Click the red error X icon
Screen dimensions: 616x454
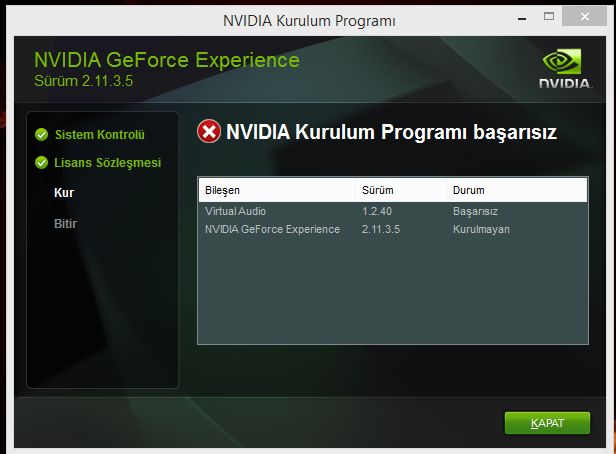[209, 131]
